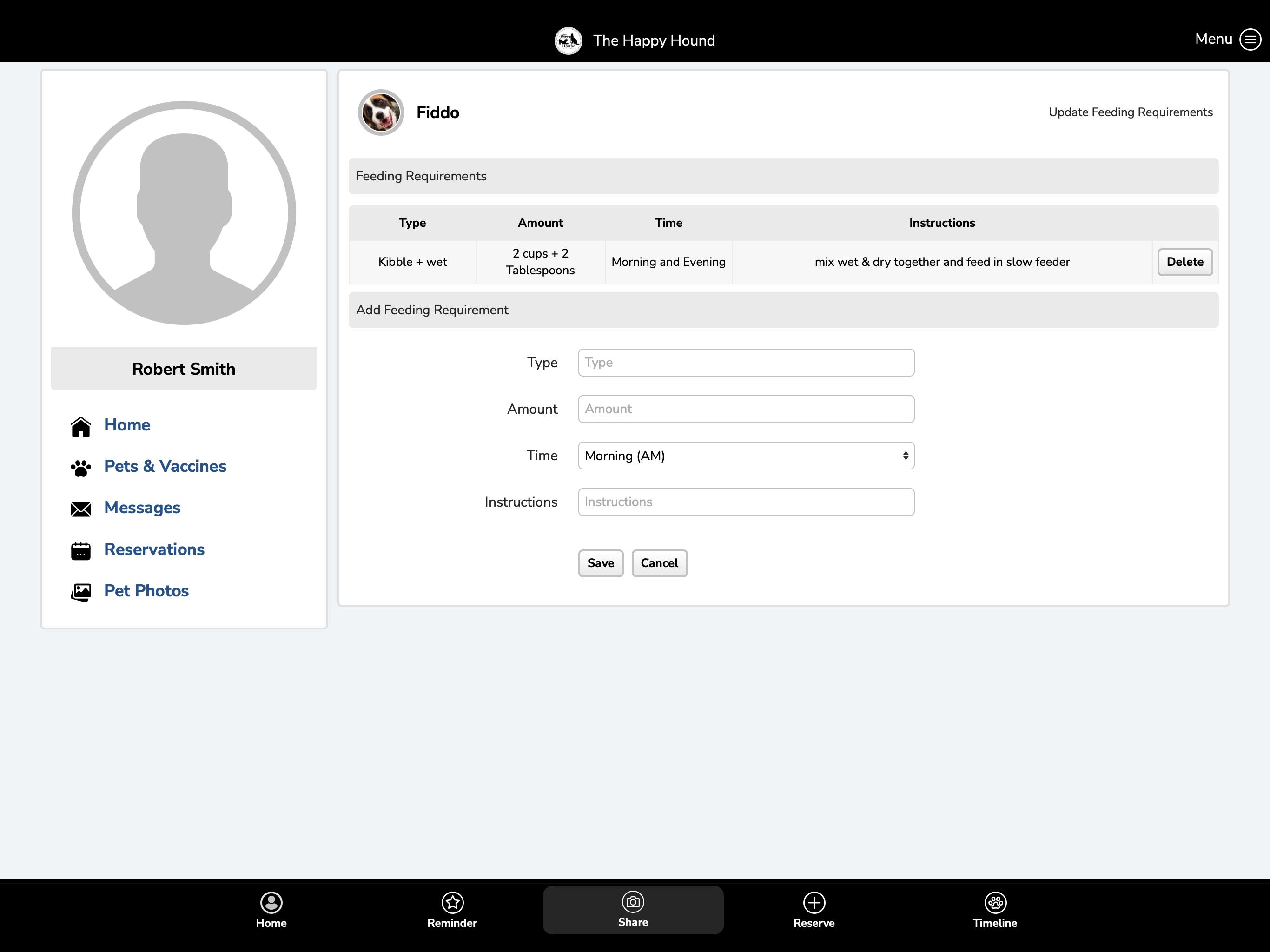This screenshot has height=952, width=1270.
Task: Go to Home in sidebar navigation
Action: [127, 425]
